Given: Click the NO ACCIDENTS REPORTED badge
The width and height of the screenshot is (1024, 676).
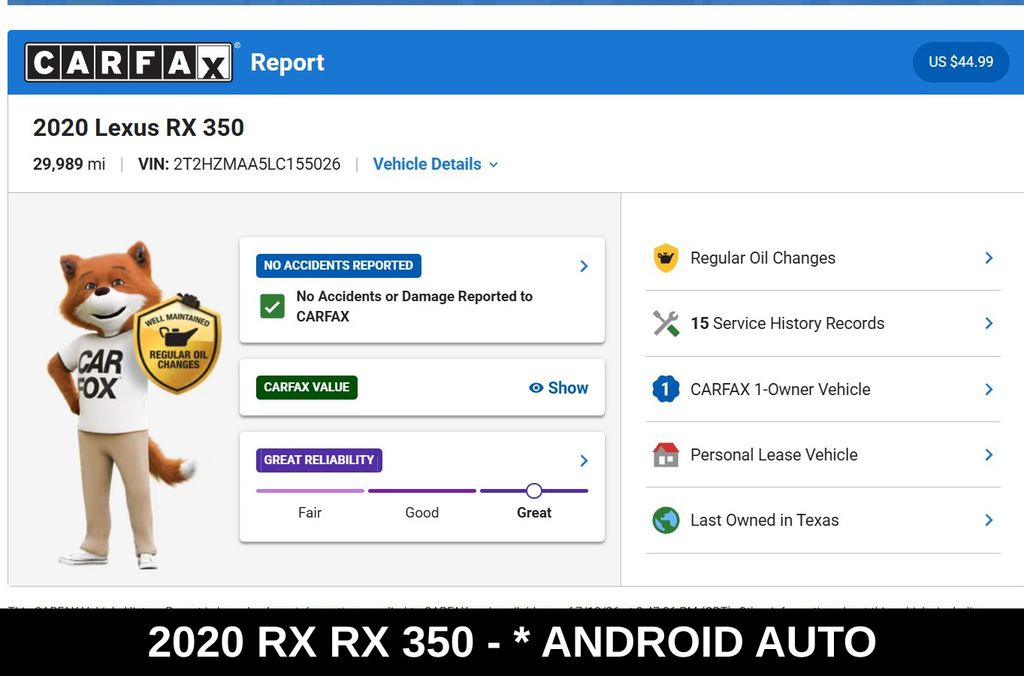Looking at the screenshot, I should click(338, 266).
